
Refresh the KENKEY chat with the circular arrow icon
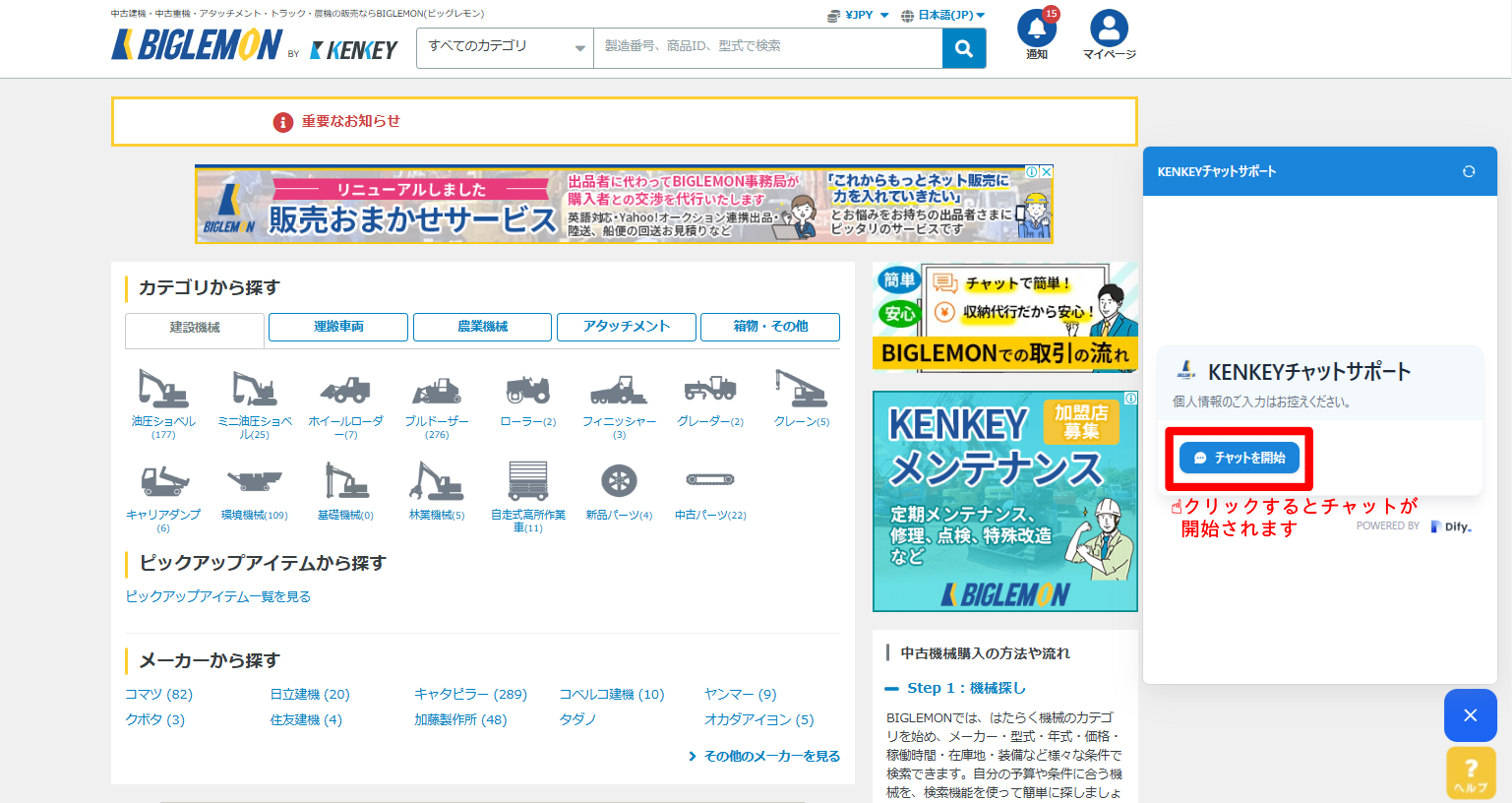1469,170
